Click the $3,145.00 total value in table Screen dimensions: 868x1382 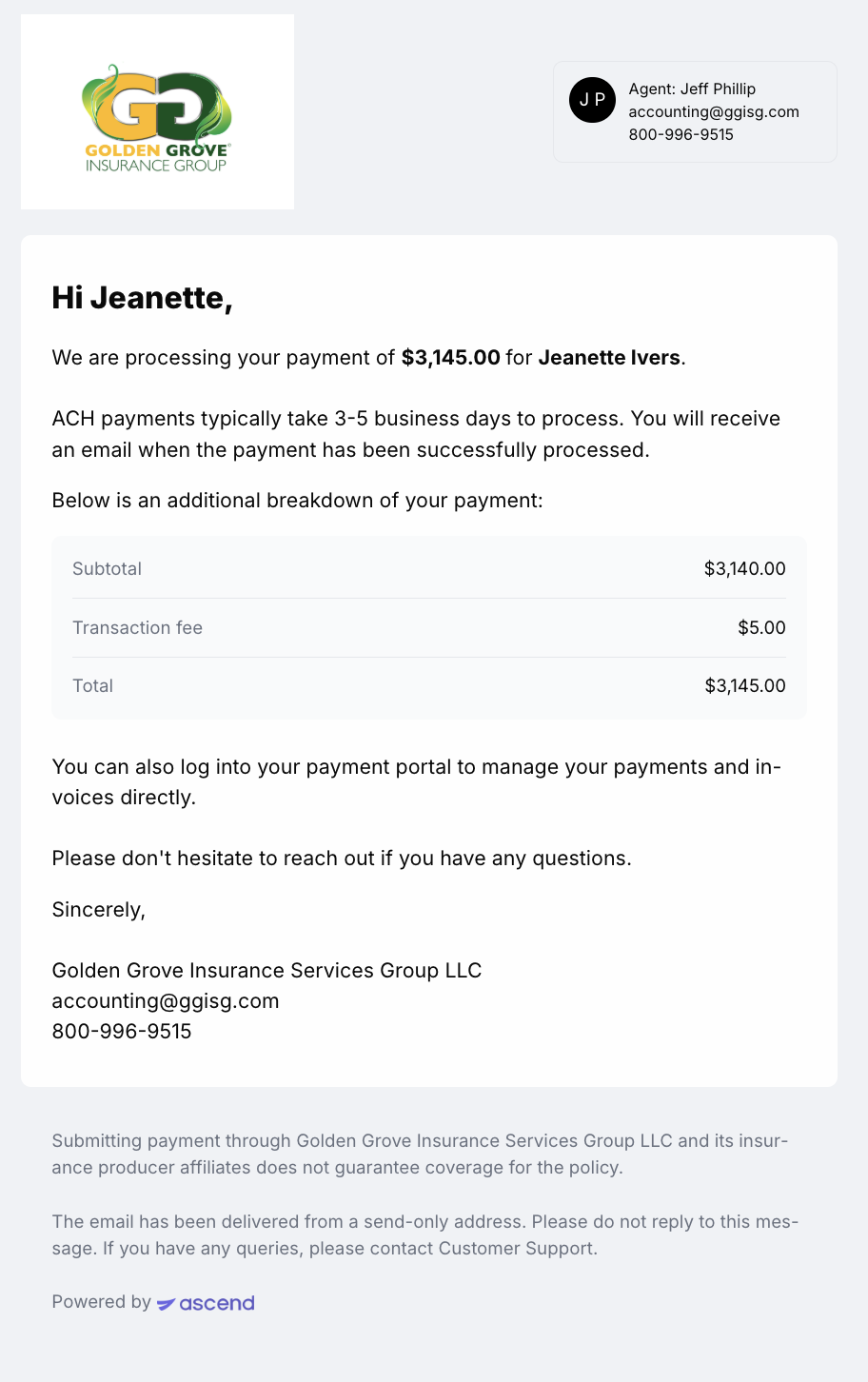pyautogui.click(x=745, y=685)
